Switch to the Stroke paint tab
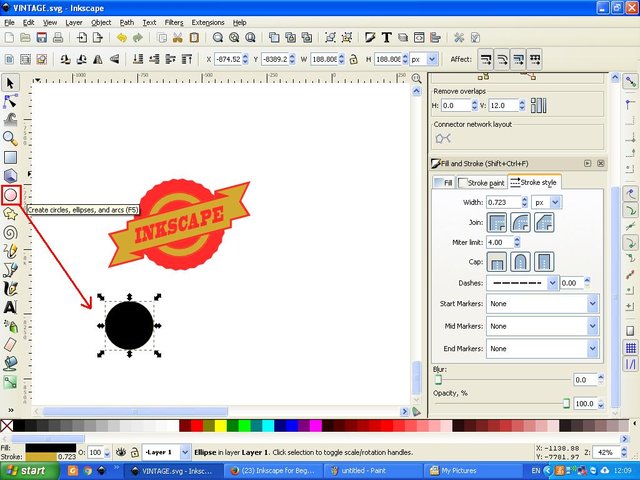 (481, 182)
